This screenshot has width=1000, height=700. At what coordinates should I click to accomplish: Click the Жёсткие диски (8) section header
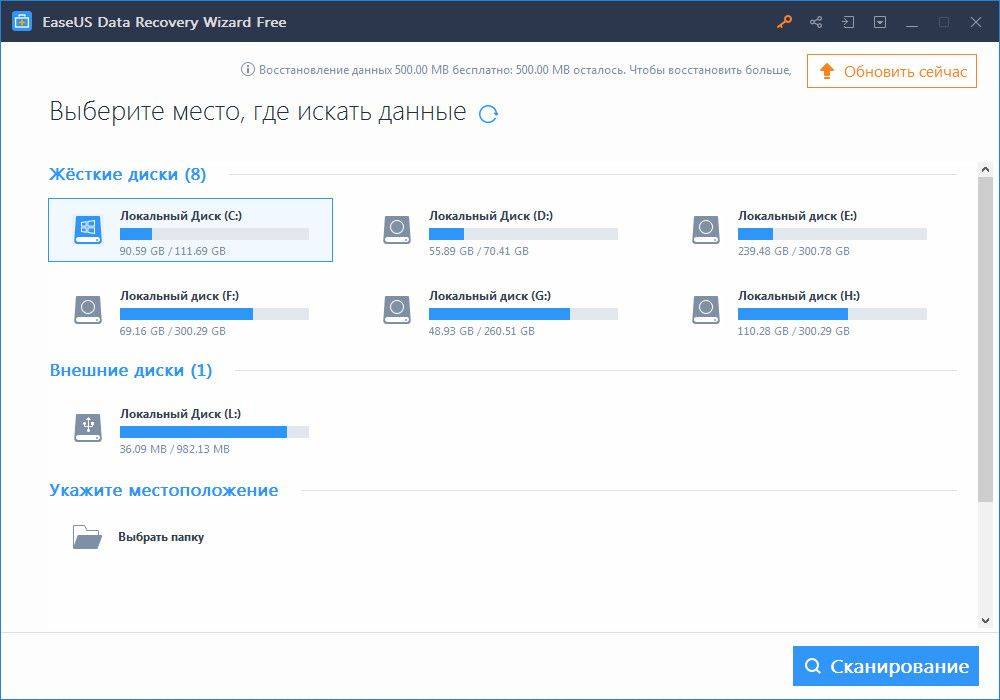click(x=128, y=174)
